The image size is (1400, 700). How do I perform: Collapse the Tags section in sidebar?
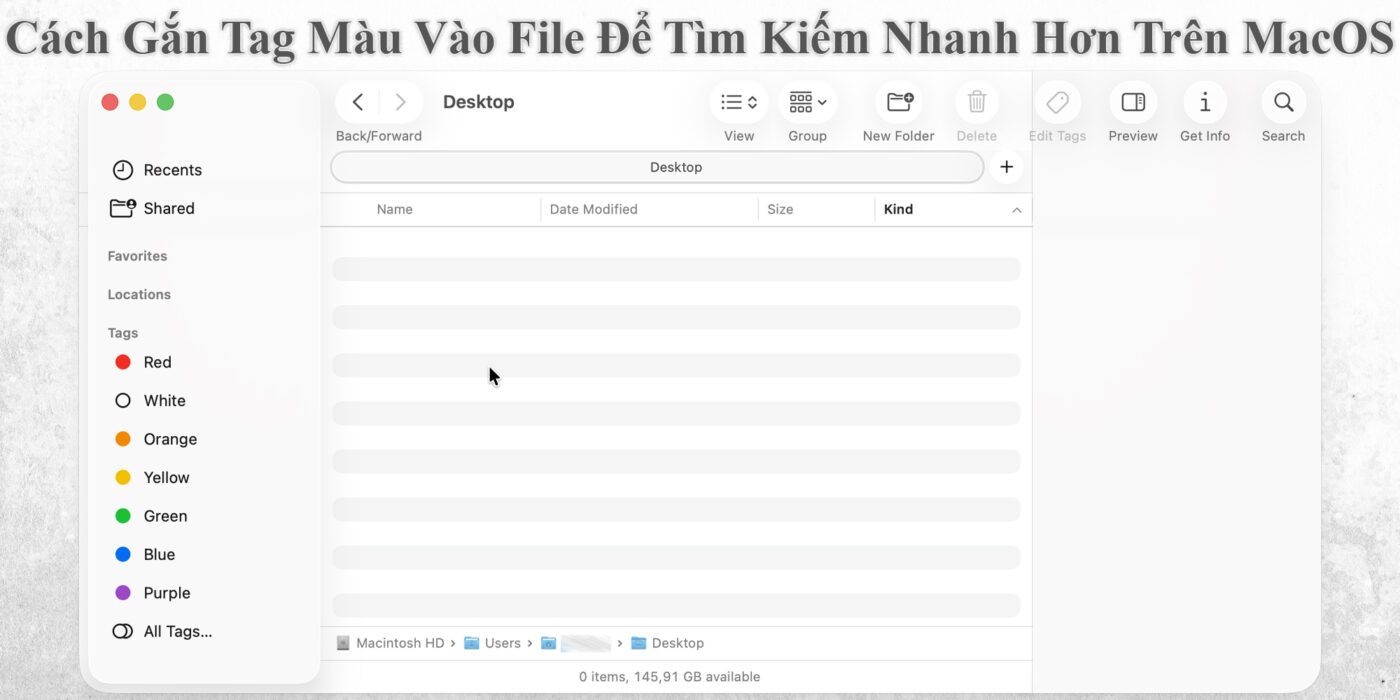click(122, 332)
